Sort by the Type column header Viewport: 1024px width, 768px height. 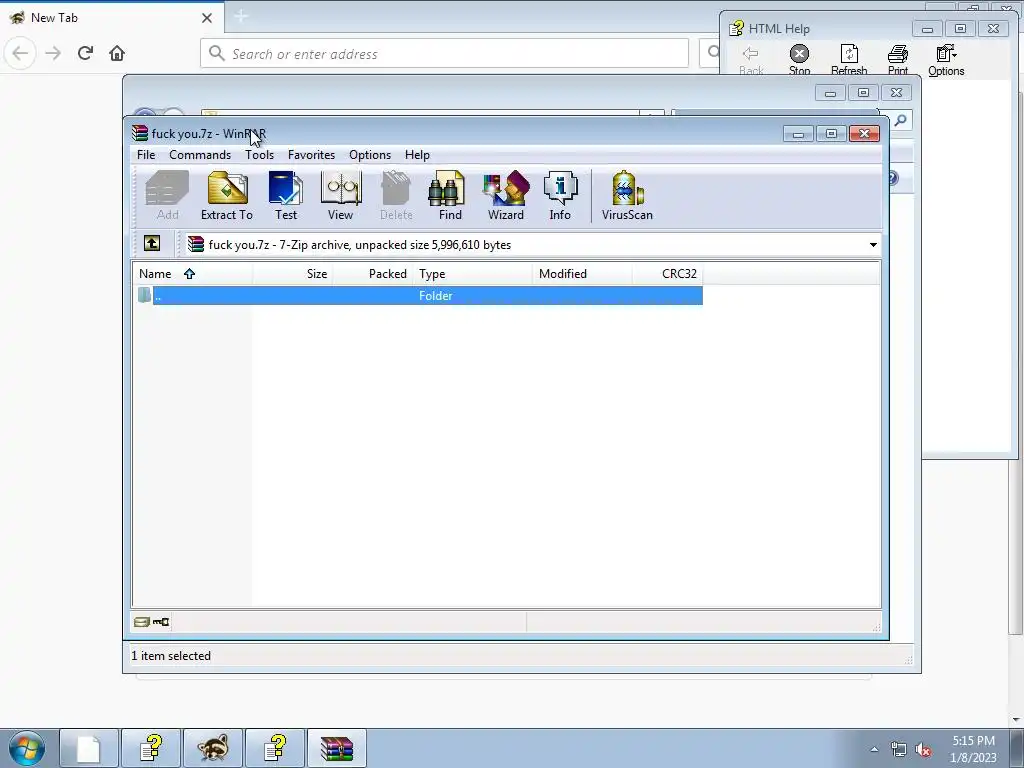point(473,274)
